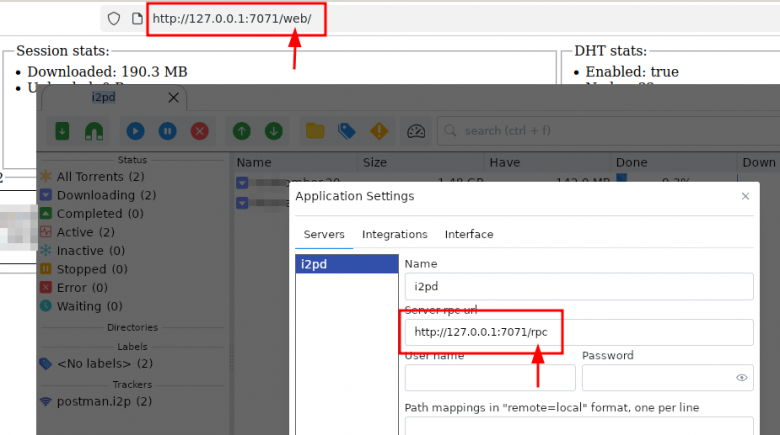780x435 pixels.
Task: Click the Server rpc url field
Action: pos(579,332)
